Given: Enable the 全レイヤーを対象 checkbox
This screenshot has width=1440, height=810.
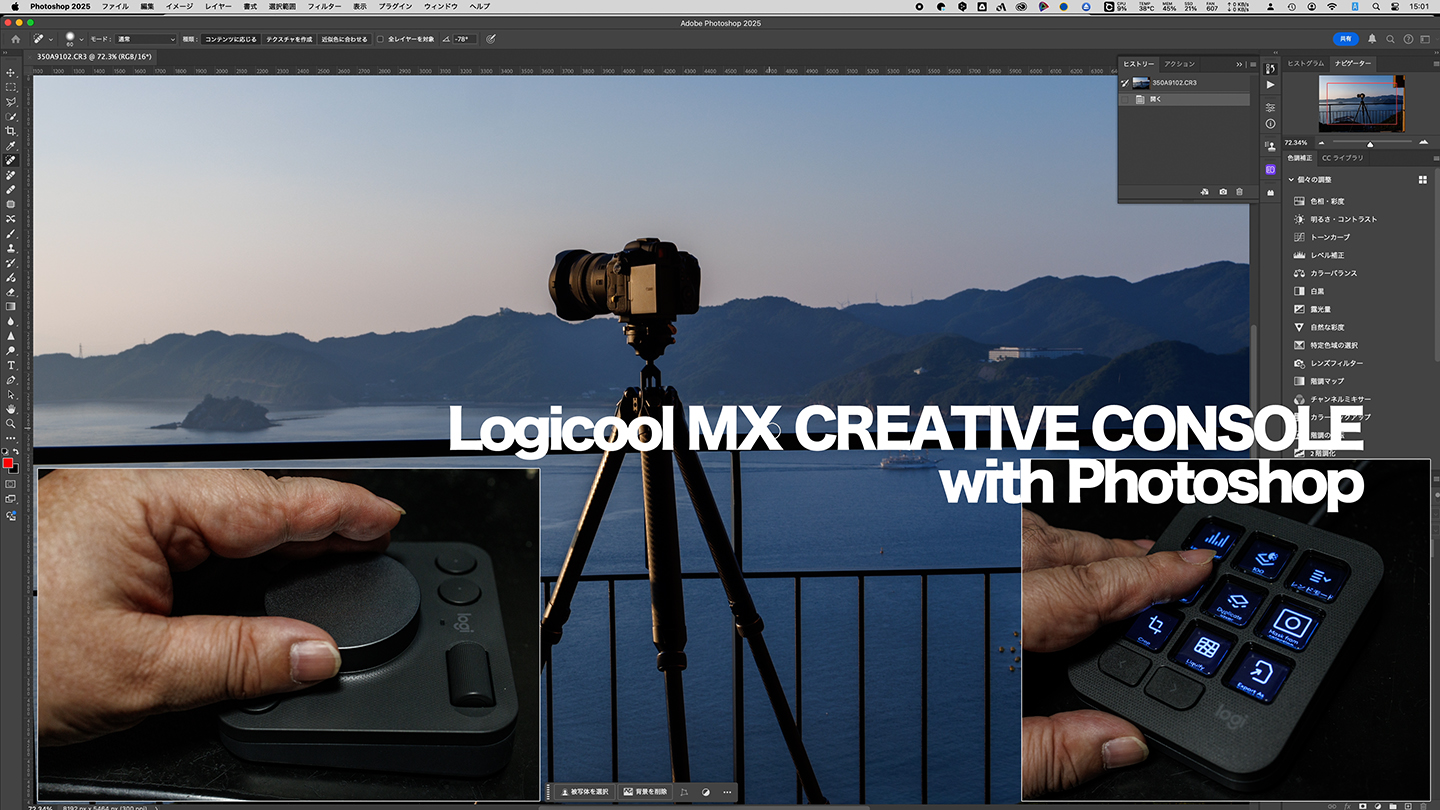Looking at the screenshot, I should 379,39.
